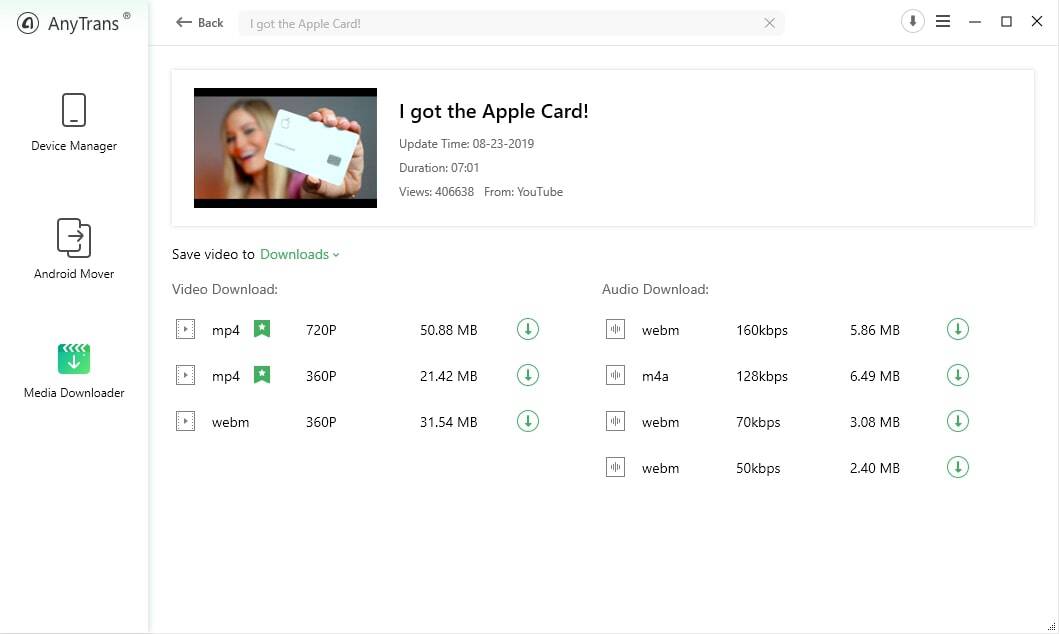This screenshot has height=634, width=1059.
Task: Click the '31.54 MB' file size
Action: click(448, 422)
